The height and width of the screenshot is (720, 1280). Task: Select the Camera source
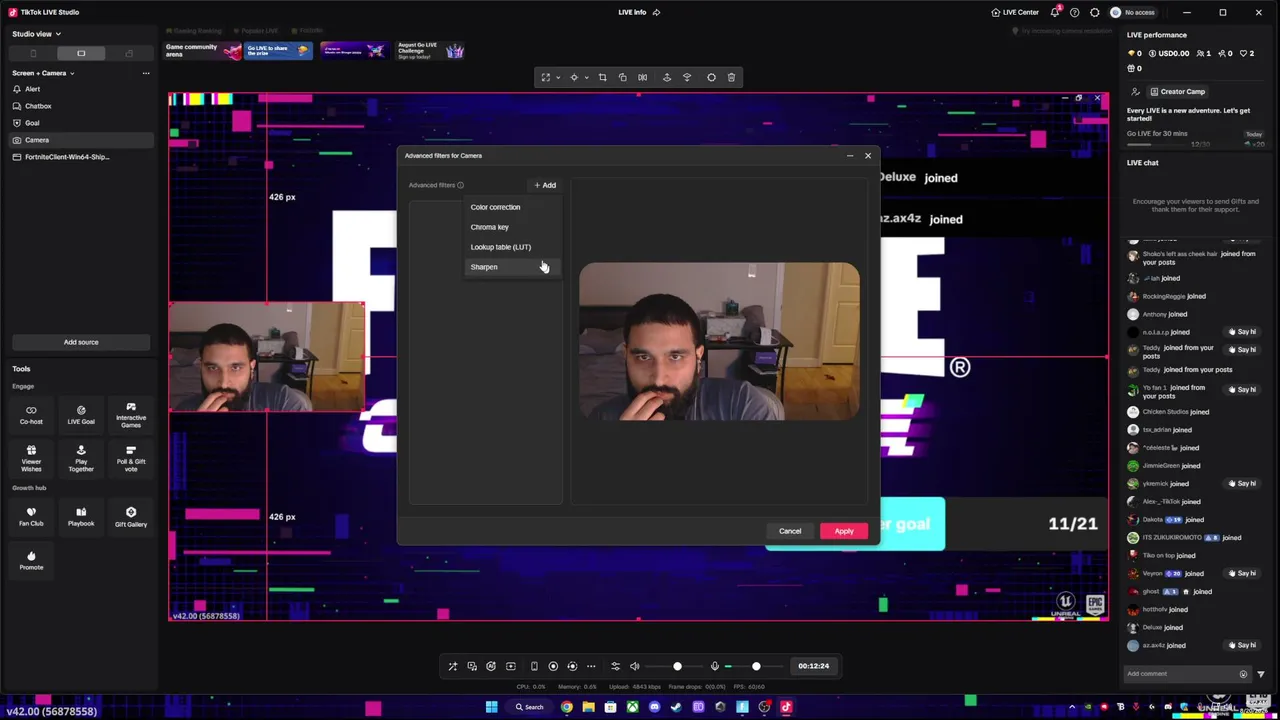pos(81,140)
